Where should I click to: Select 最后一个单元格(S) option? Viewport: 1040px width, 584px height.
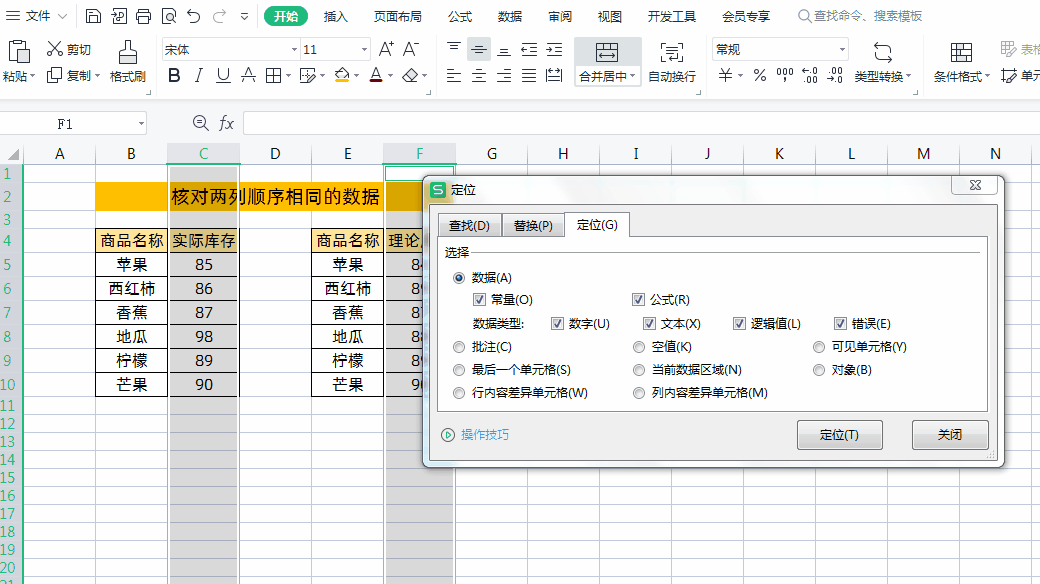pyautogui.click(x=459, y=370)
